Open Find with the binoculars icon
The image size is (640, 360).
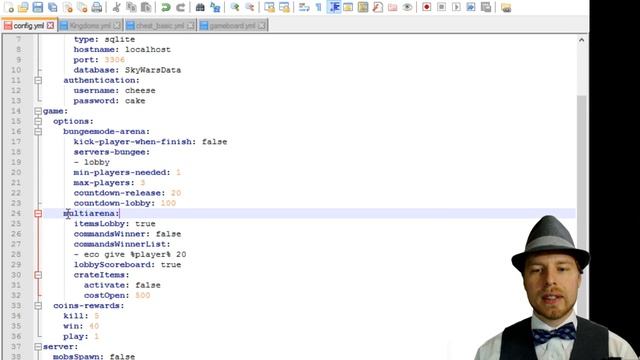click(x=200, y=7)
